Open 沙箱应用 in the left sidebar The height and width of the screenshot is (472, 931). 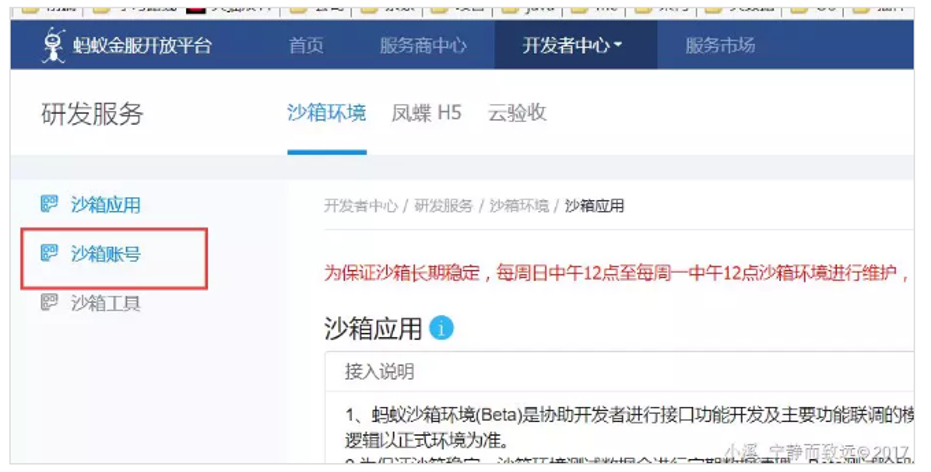106,205
